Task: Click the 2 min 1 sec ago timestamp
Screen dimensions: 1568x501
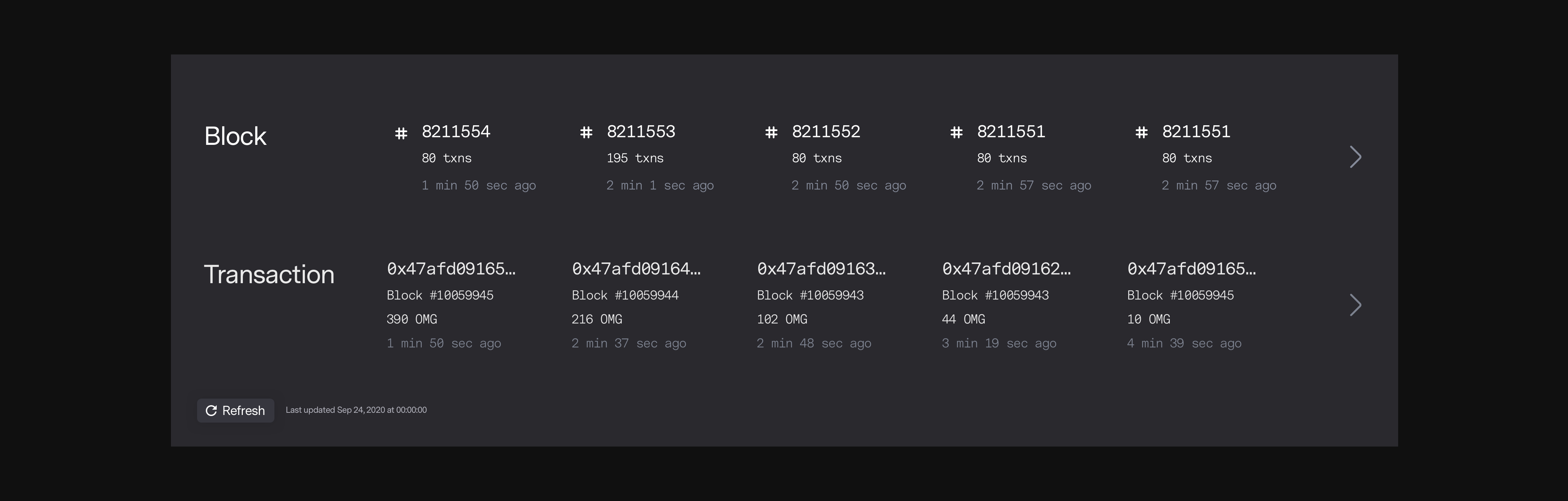Action: pyautogui.click(x=661, y=185)
